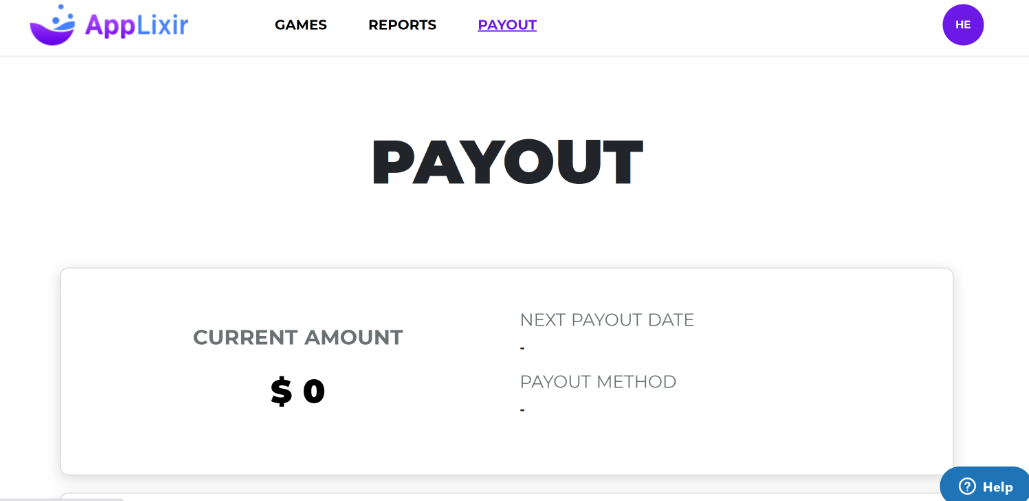Screen dimensions: 1029x501
Task: Click the top edge of the next card below
Action: click(x=500, y=494)
